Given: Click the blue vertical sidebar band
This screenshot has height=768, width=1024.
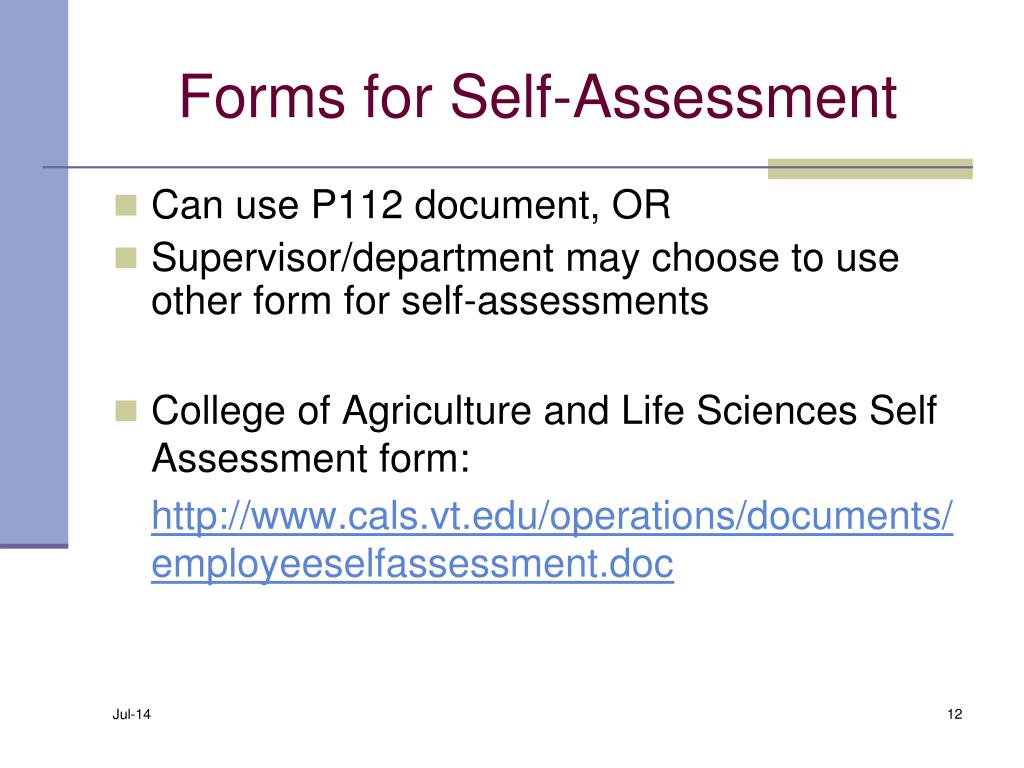Looking at the screenshot, I should (x=34, y=271).
